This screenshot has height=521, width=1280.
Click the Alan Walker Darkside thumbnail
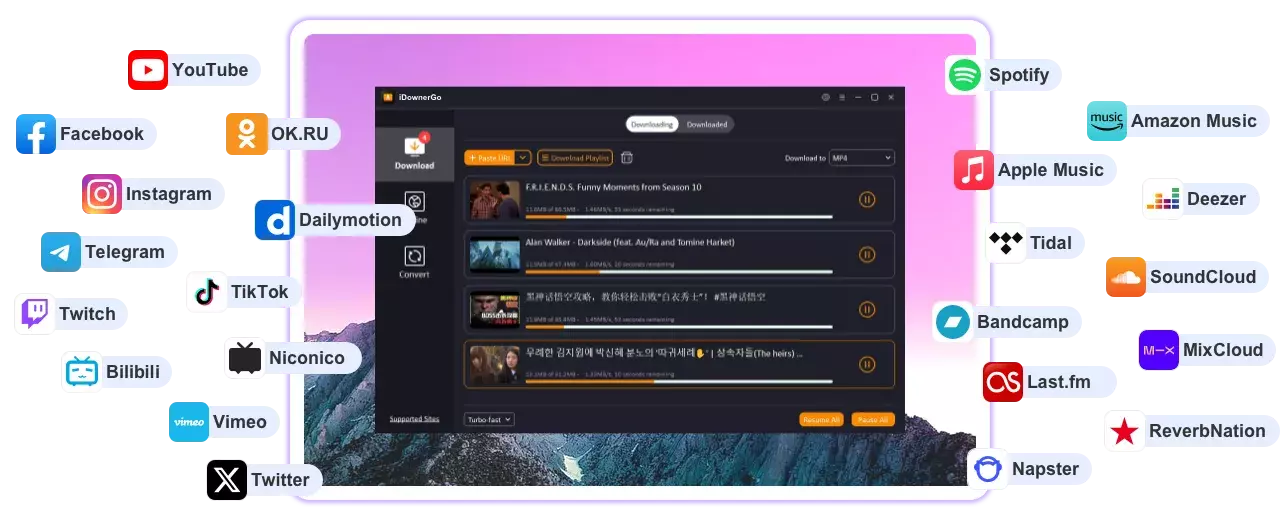(495, 255)
